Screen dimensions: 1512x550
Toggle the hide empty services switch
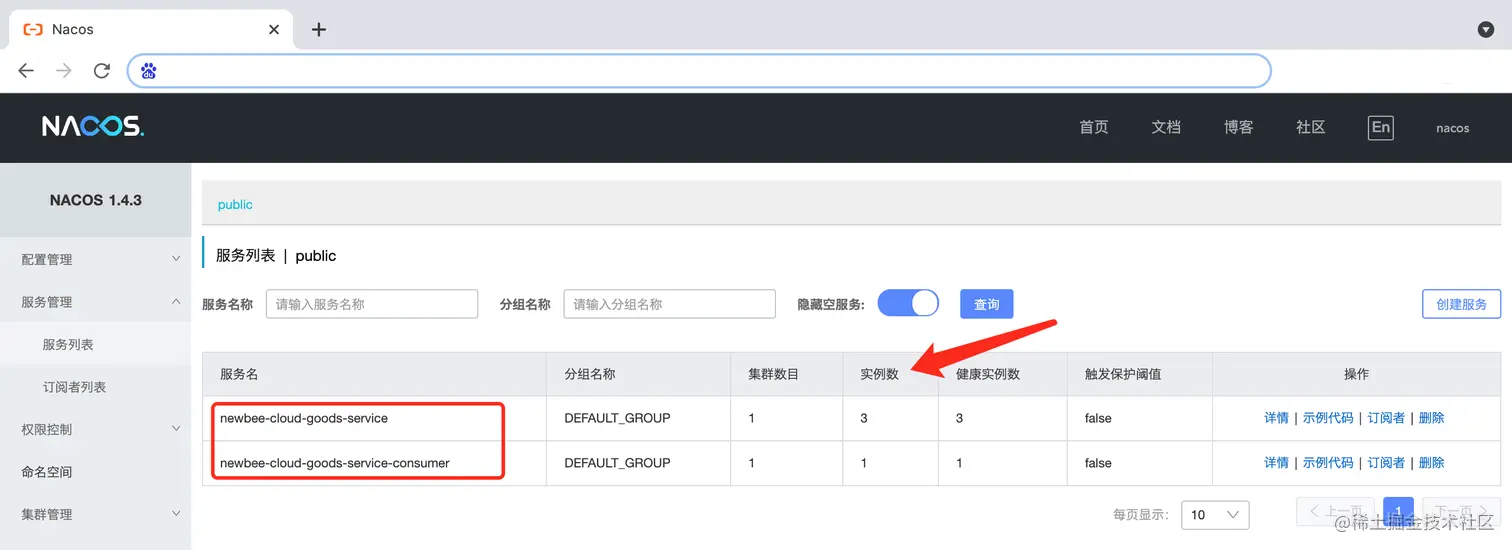pos(908,303)
